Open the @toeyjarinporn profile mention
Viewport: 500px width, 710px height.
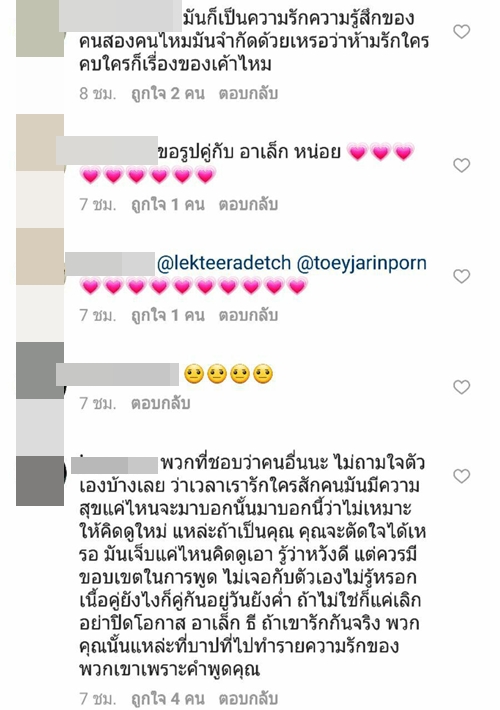pos(361,263)
